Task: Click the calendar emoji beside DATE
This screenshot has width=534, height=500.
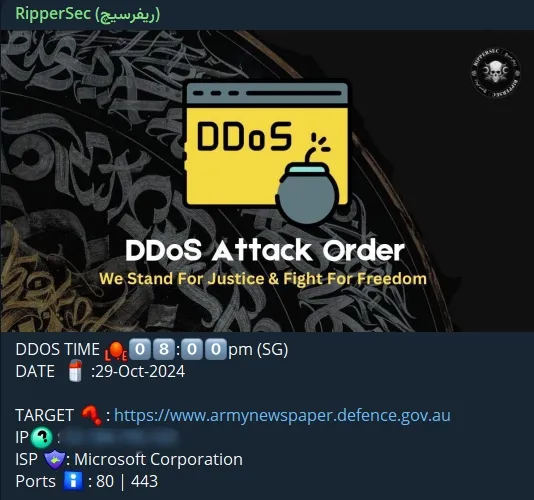Action: [x=75, y=371]
